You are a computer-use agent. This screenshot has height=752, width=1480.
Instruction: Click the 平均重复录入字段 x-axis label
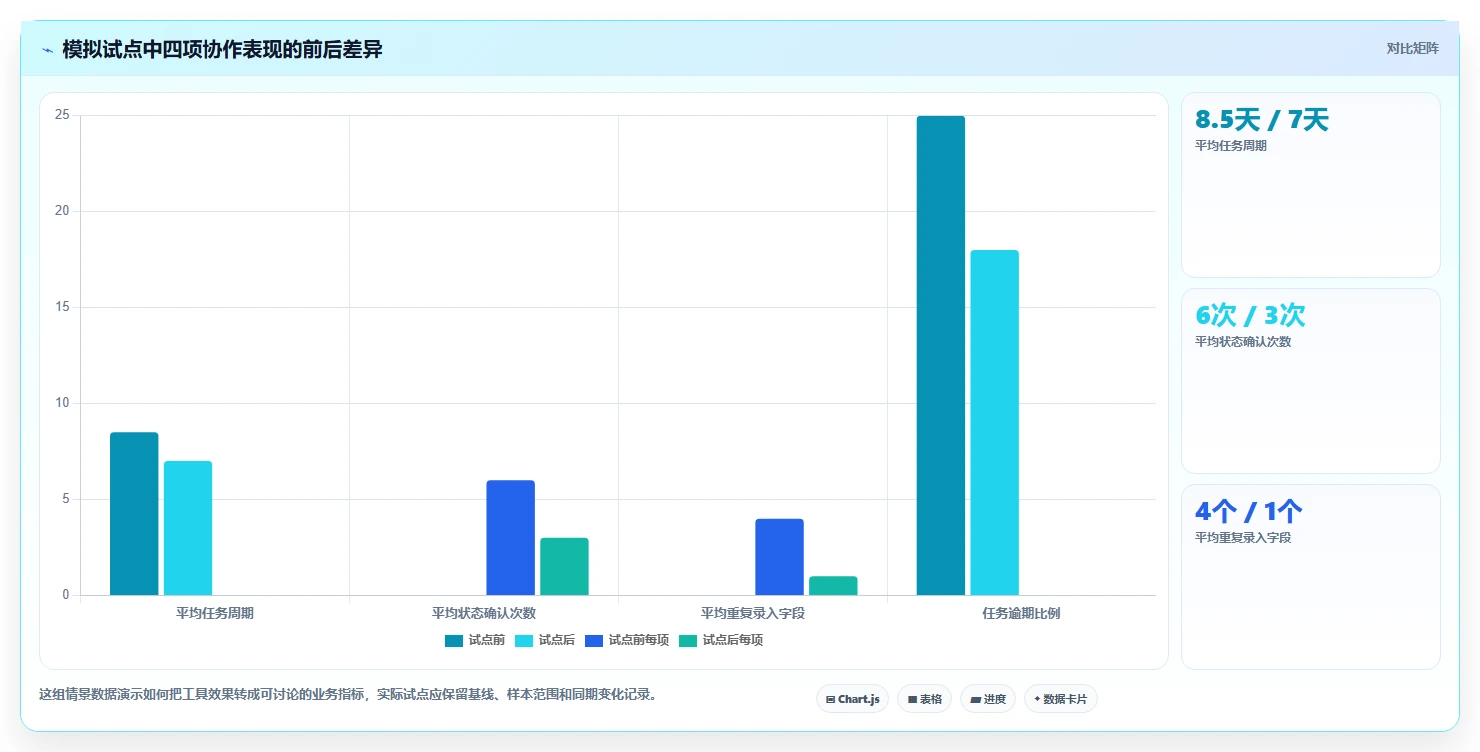coord(753,613)
